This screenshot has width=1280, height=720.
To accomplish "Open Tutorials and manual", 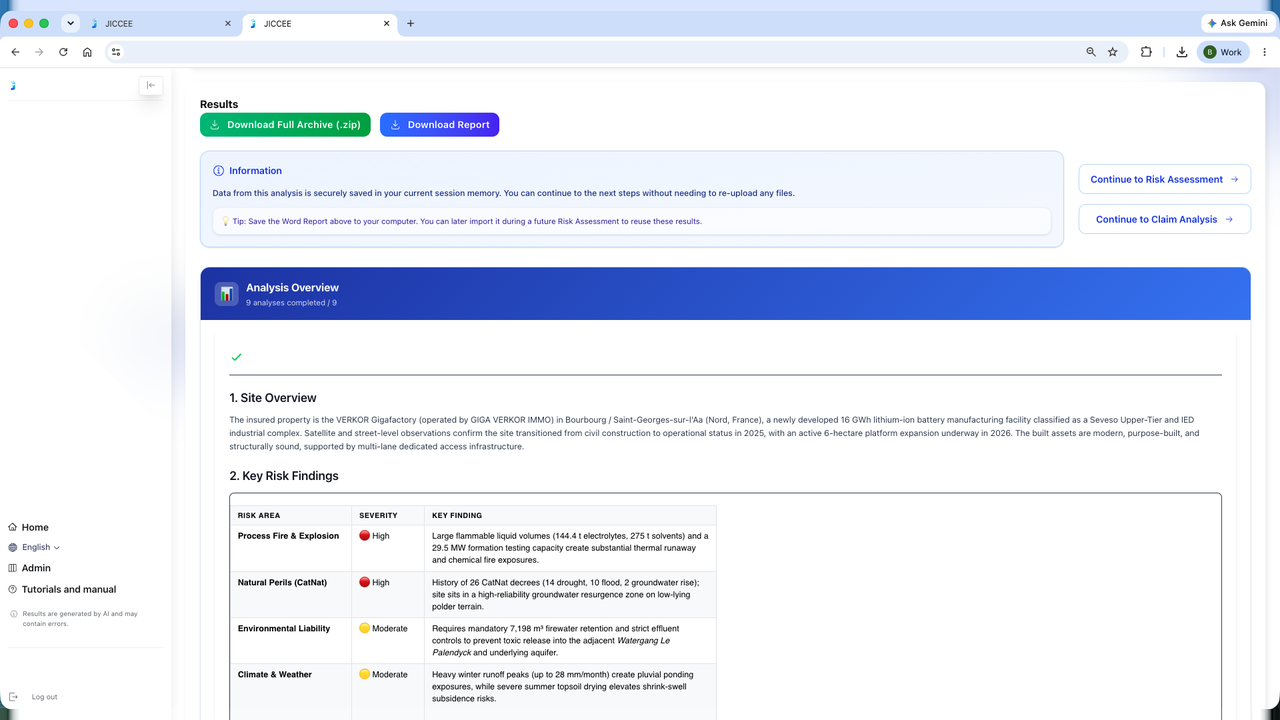I will [x=62, y=589].
